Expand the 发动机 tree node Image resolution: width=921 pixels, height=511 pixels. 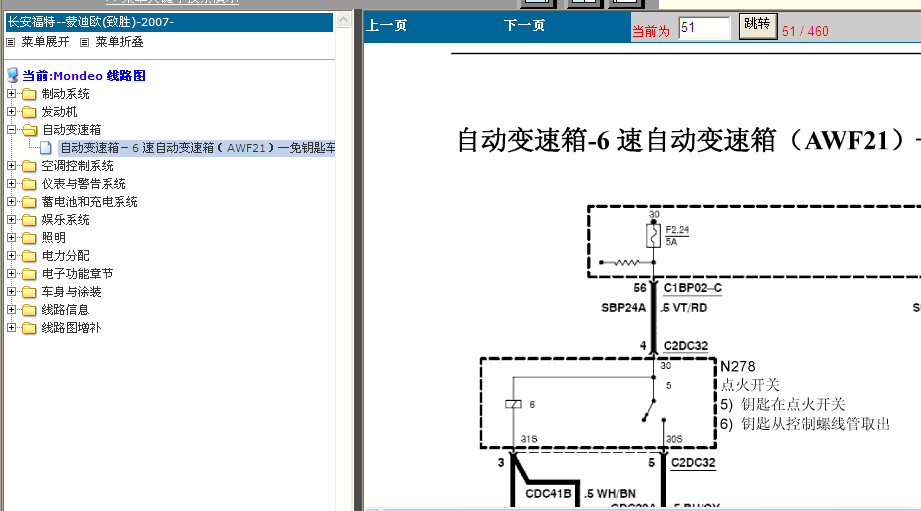tap(11, 111)
